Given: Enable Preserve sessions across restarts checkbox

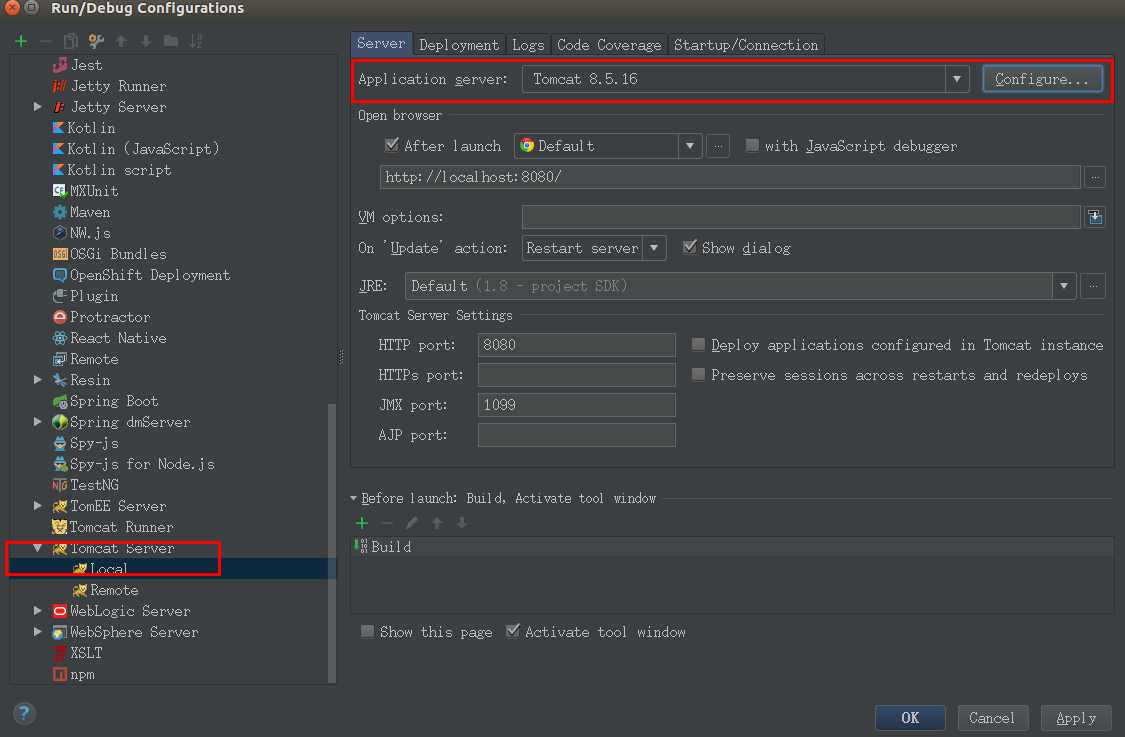Looking at the screenshot, I should (x=698, y=375).
